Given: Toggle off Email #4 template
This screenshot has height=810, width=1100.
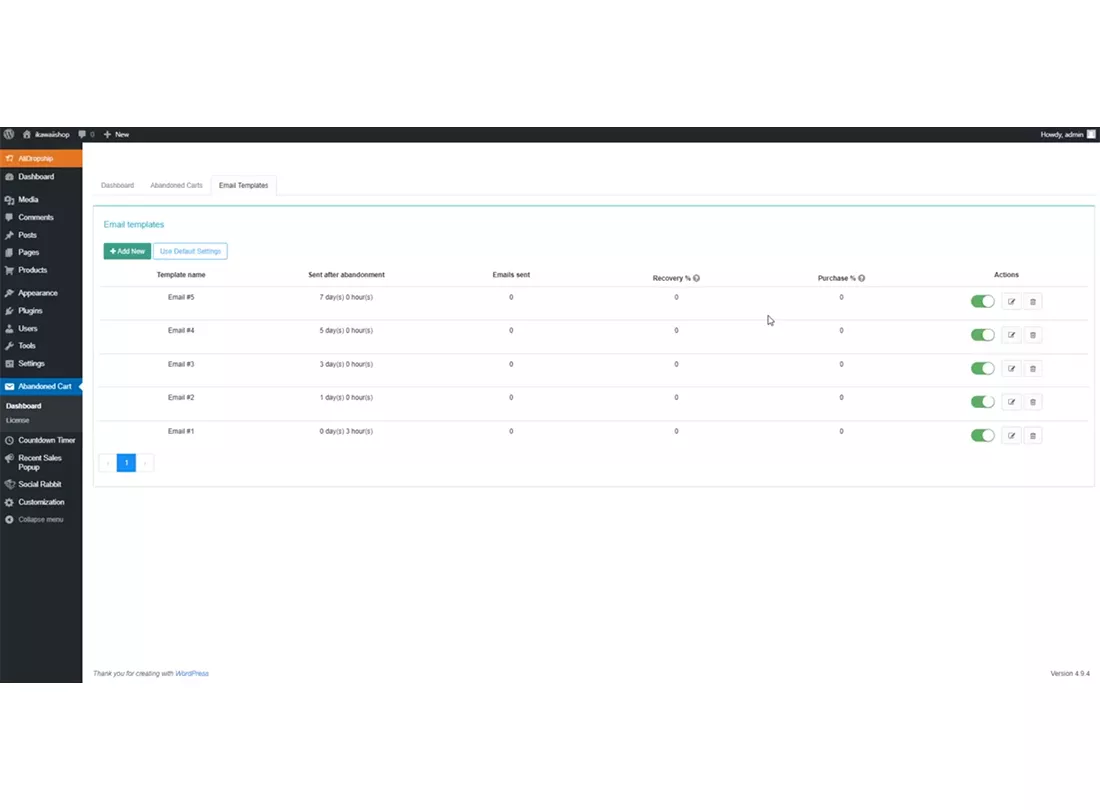Looking at the screenshot, I should (x=982, y=335).
